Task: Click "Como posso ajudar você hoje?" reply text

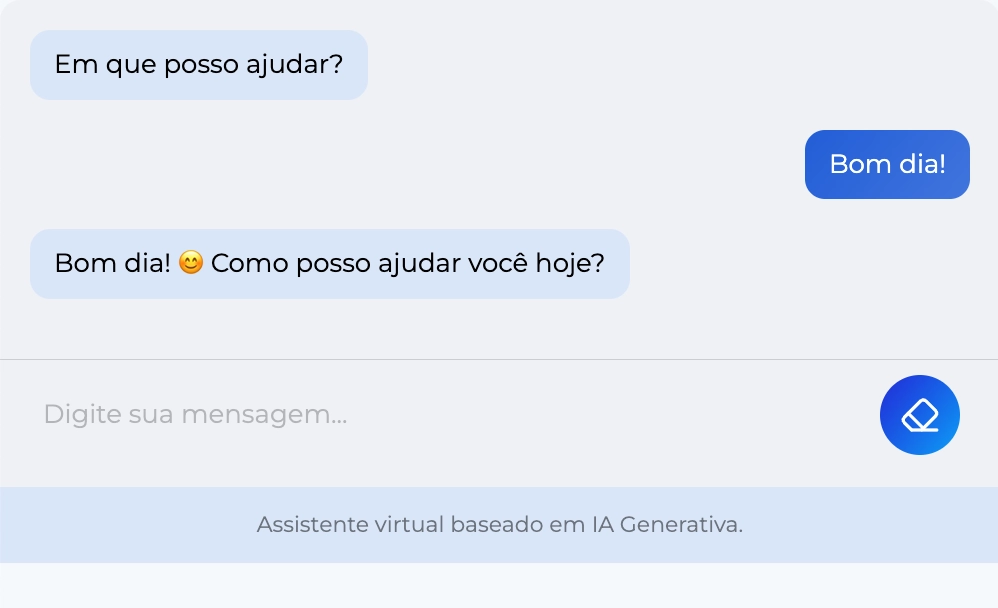Action: [408, 264]
